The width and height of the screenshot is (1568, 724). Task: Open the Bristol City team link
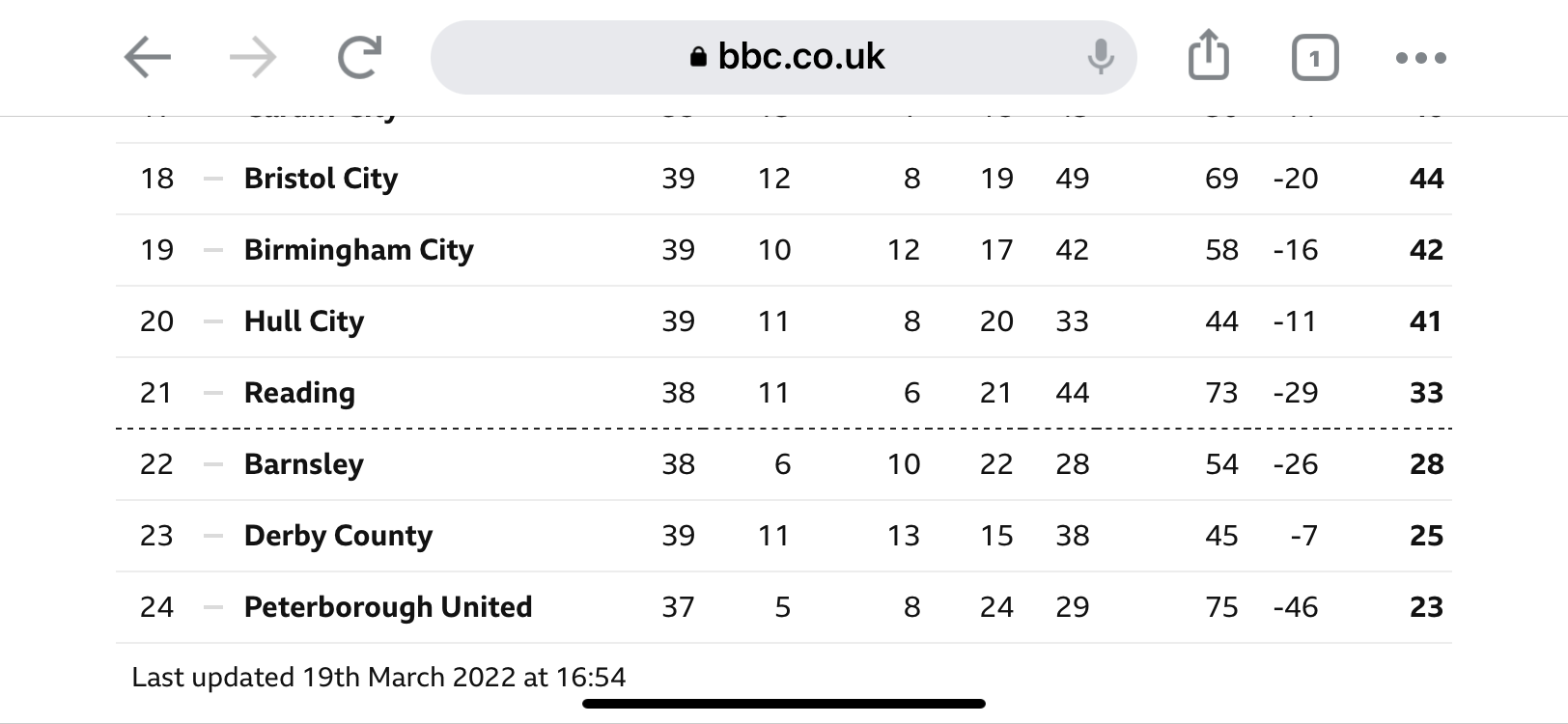[x=321, y=179]
